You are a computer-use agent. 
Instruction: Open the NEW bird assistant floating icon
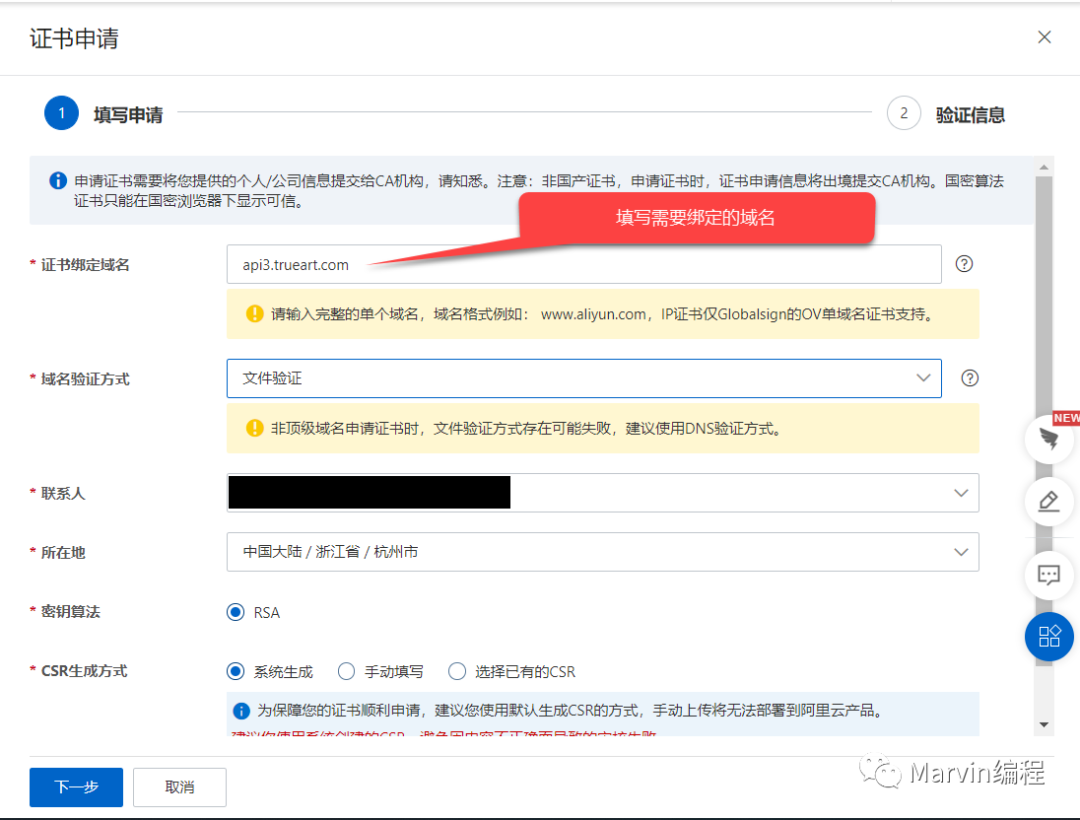click(x=1049, y=439)
